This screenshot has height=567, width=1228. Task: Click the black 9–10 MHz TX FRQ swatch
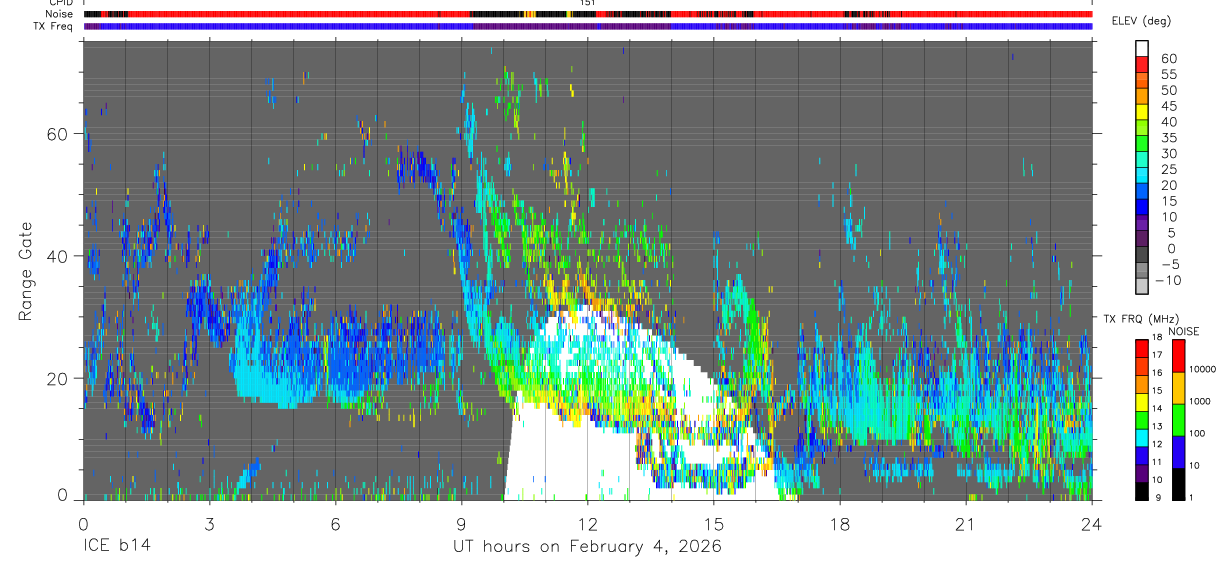click(1142, 491)
